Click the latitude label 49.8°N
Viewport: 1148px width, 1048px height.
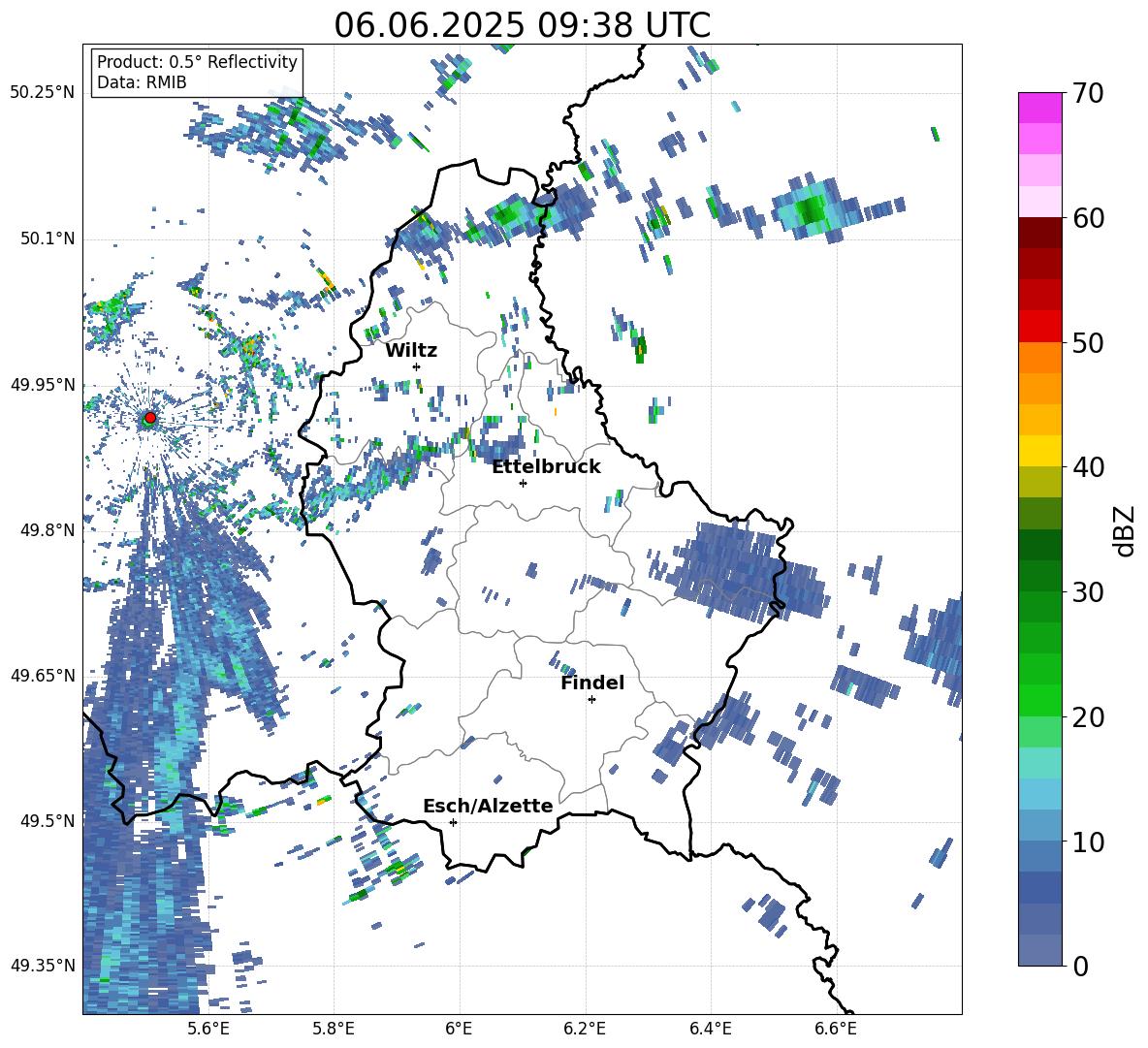tap(47, 530)
